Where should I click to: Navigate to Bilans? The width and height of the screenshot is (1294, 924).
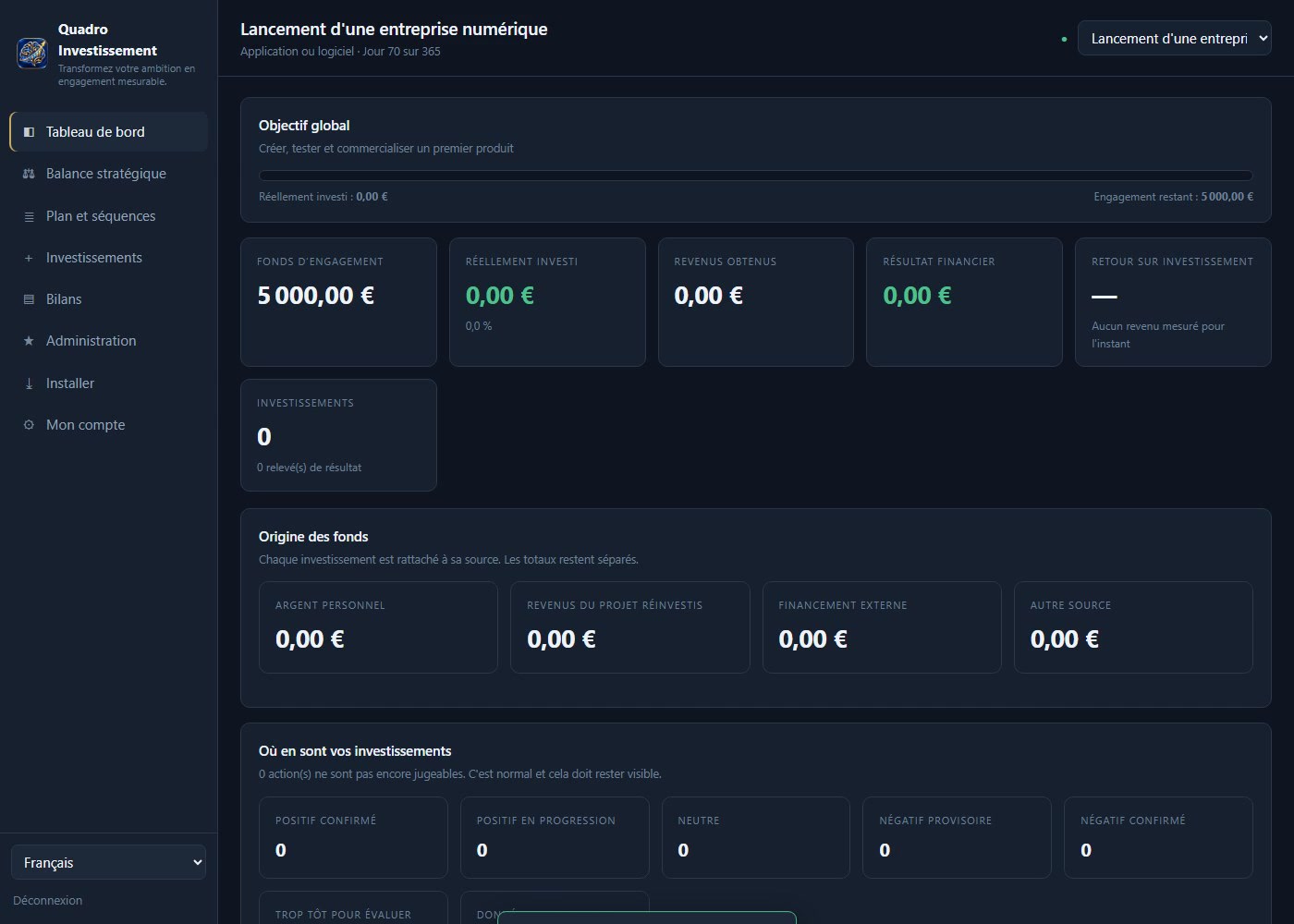pyautogui.click(x=109, y=299)
